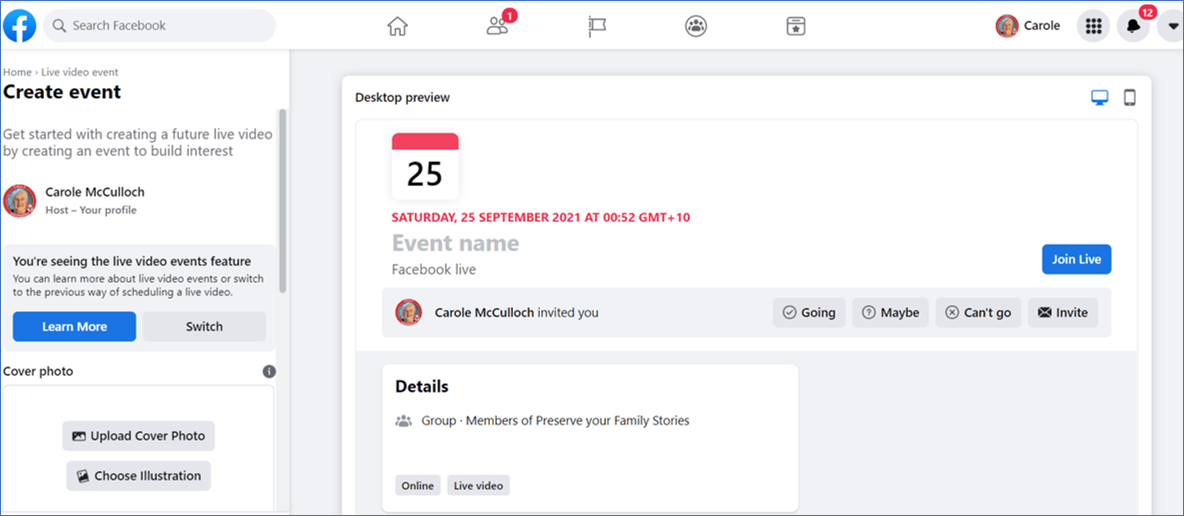Viewport: 1184px width, 516px height.
Task: Open Carole's profile in the top bar
Action: pos(1028,26)
